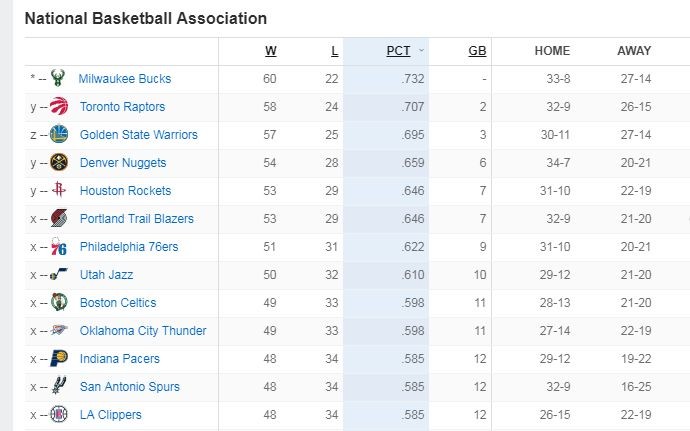Click the Portland Trail Blazers logo

pos(59,219)
